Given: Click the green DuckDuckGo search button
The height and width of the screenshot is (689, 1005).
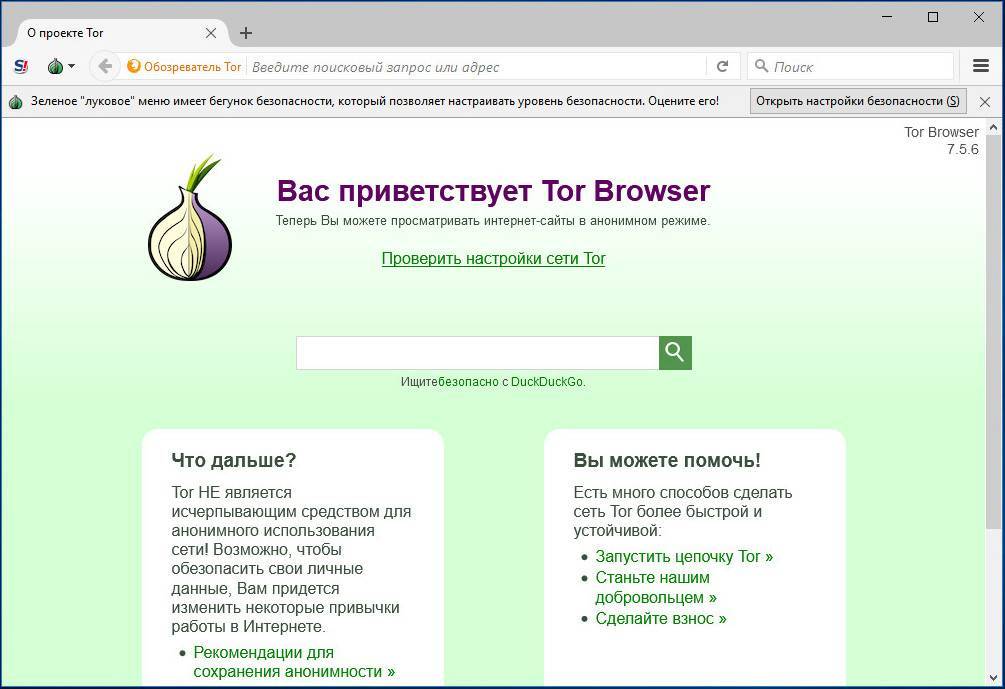Looking at the screenshot, I should [675, 353].
